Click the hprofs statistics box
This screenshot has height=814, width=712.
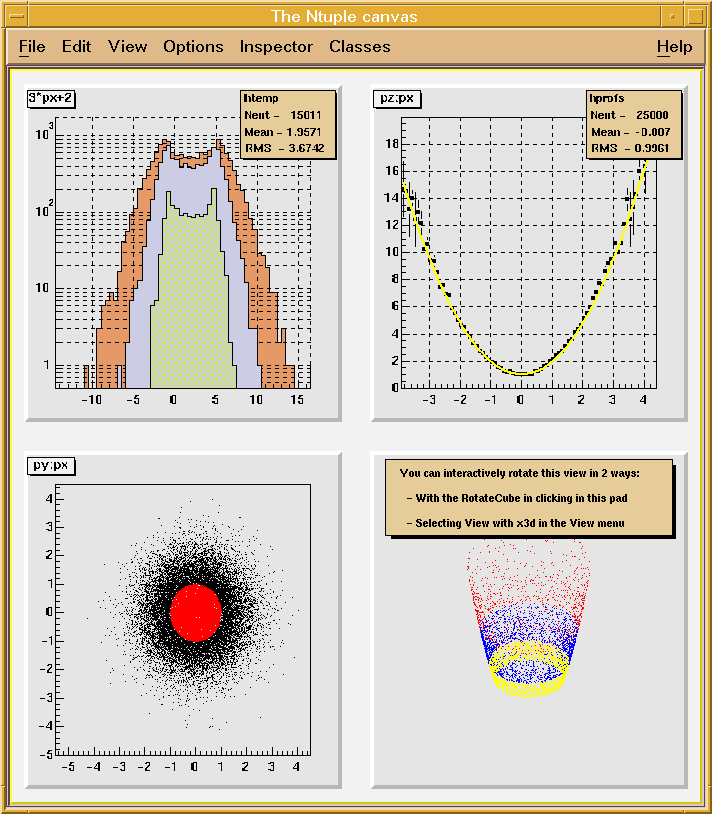[633, 124]
